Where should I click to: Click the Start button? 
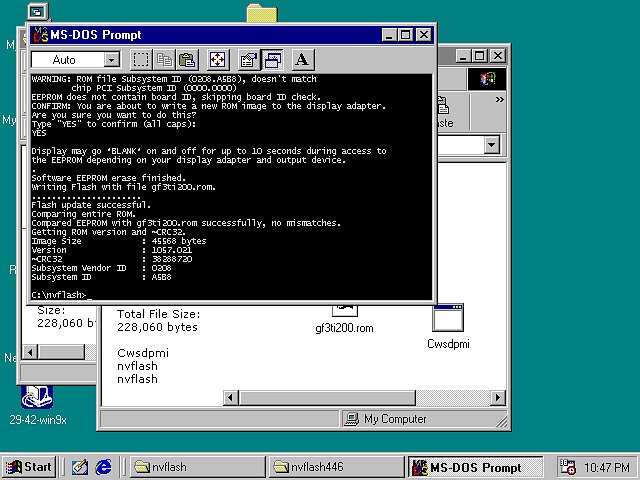pos(29,467)
